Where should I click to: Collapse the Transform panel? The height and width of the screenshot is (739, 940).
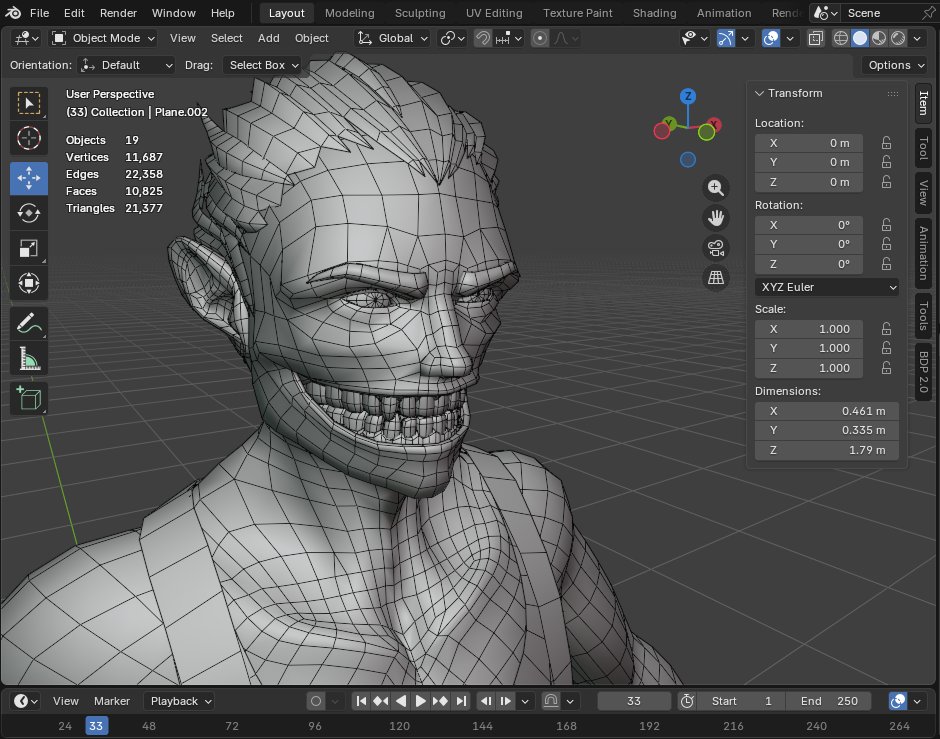760,93
